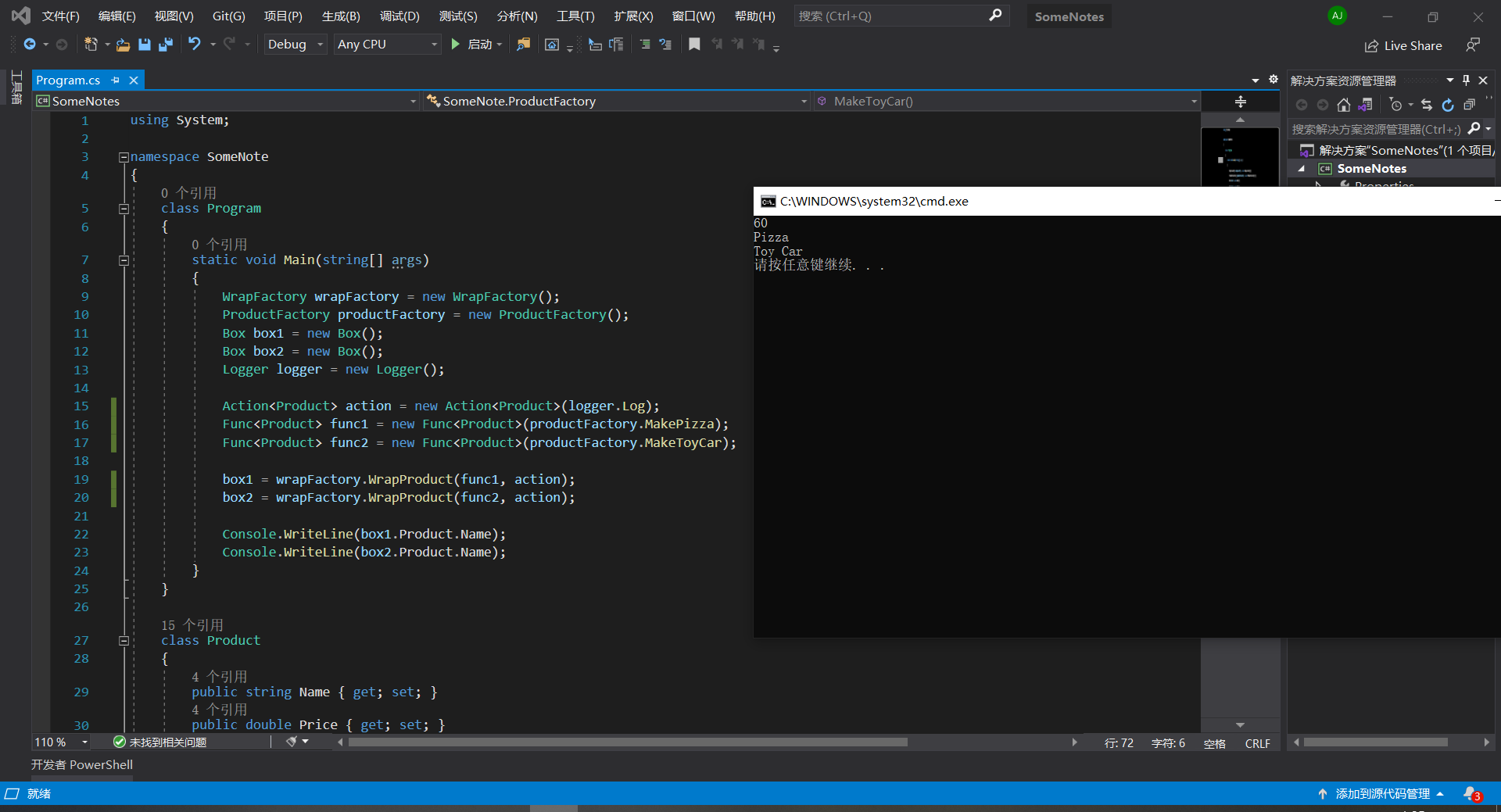
Task: Toggle a bookmark with the bookmark icon
Action: (694, 45)
